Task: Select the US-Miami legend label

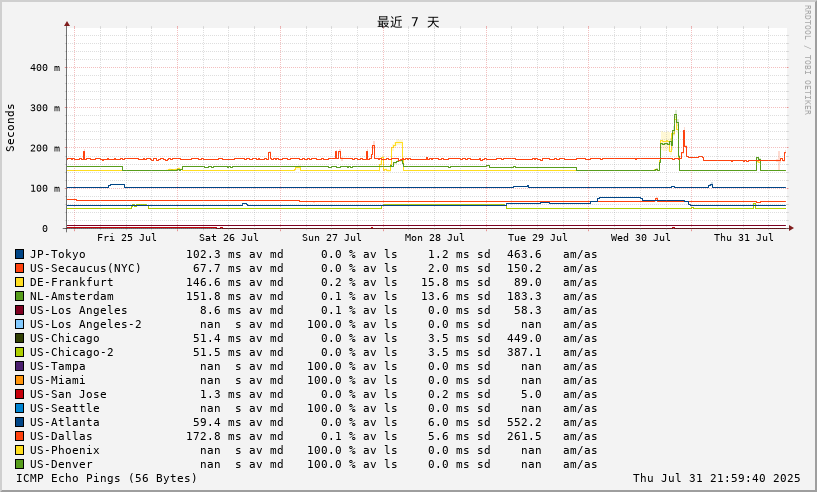Action: [x=57, y=380]
